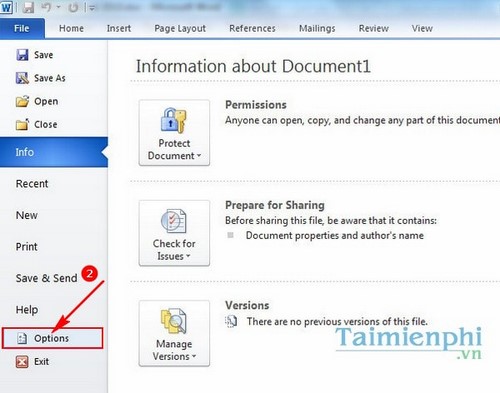Viewport: 500px width, 393px height.
Task: Click the Close label in sidebar
Action: (x=46, y=124)
